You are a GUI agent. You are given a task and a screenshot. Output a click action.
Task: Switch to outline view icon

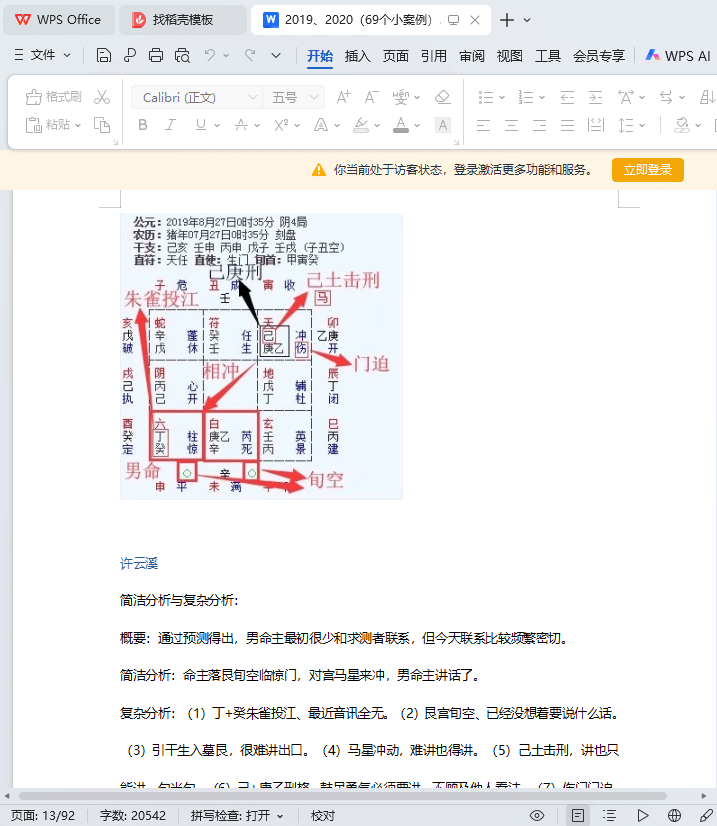click(x=610, y=815)
